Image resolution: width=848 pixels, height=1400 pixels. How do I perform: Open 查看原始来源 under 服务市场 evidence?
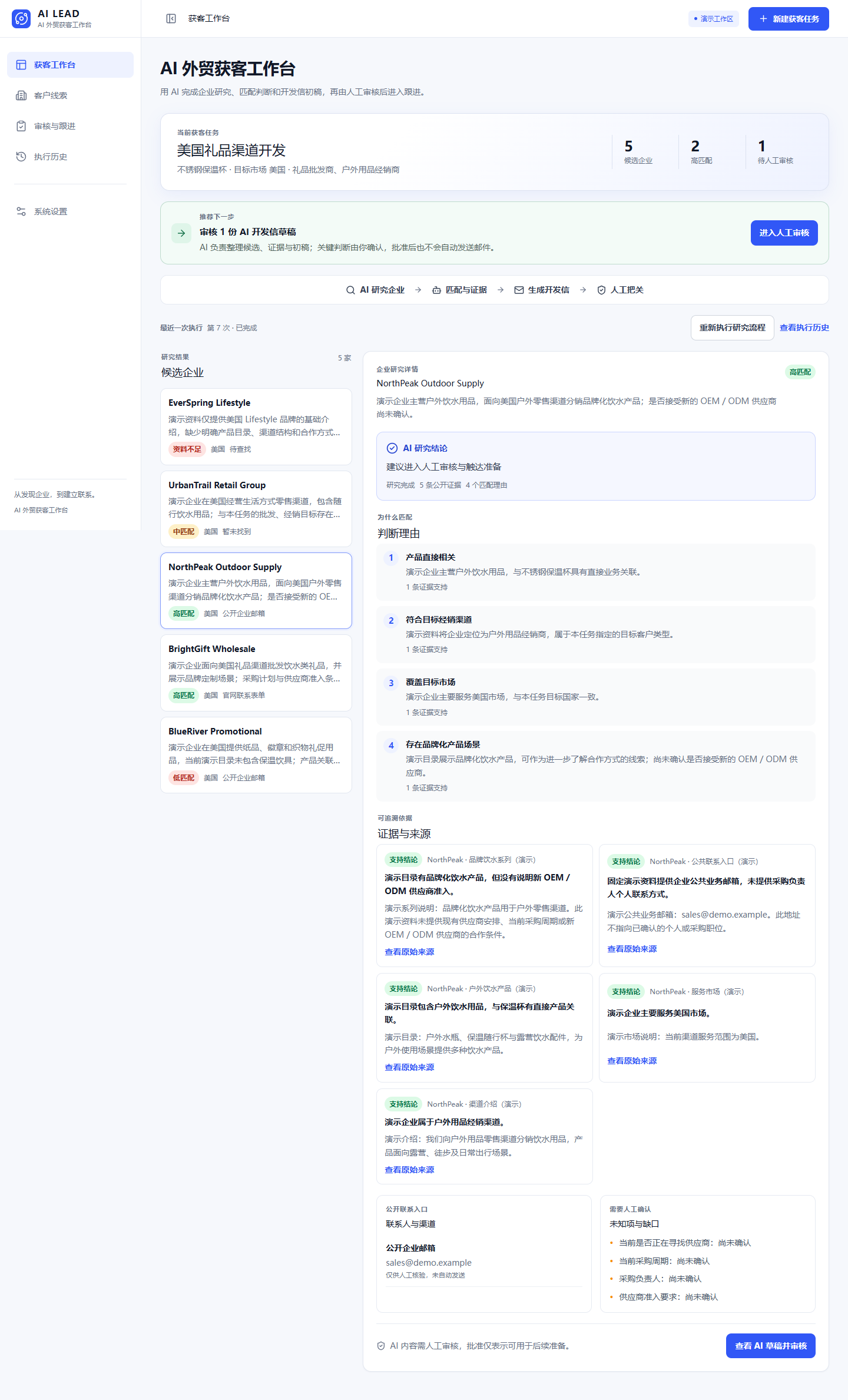(x=632, y=1061)
